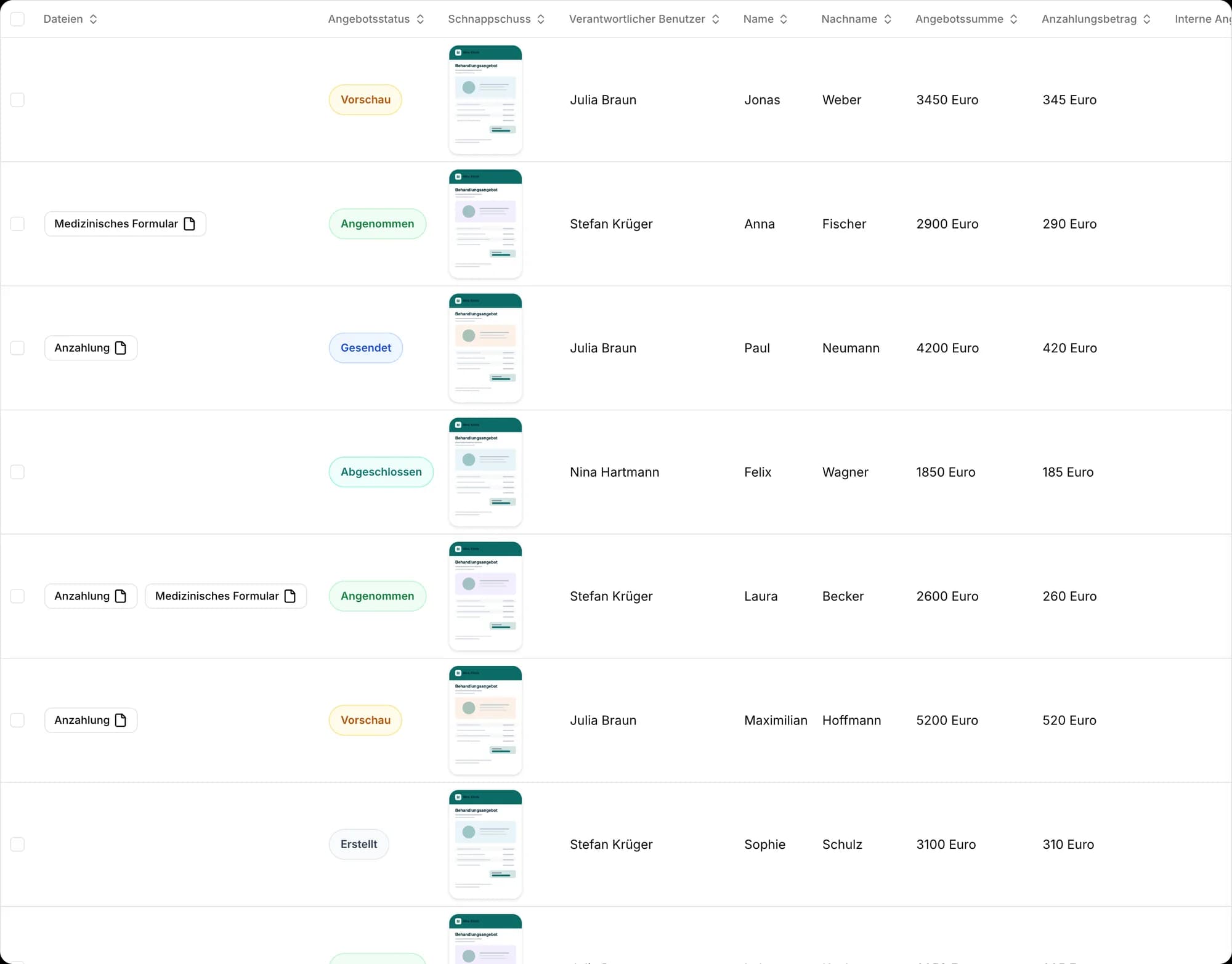The height and width of the screenshot is (964, 1232).
Task: Open snapshot thumbnail for Felix Wagner
Action: [x=485, y=472]
